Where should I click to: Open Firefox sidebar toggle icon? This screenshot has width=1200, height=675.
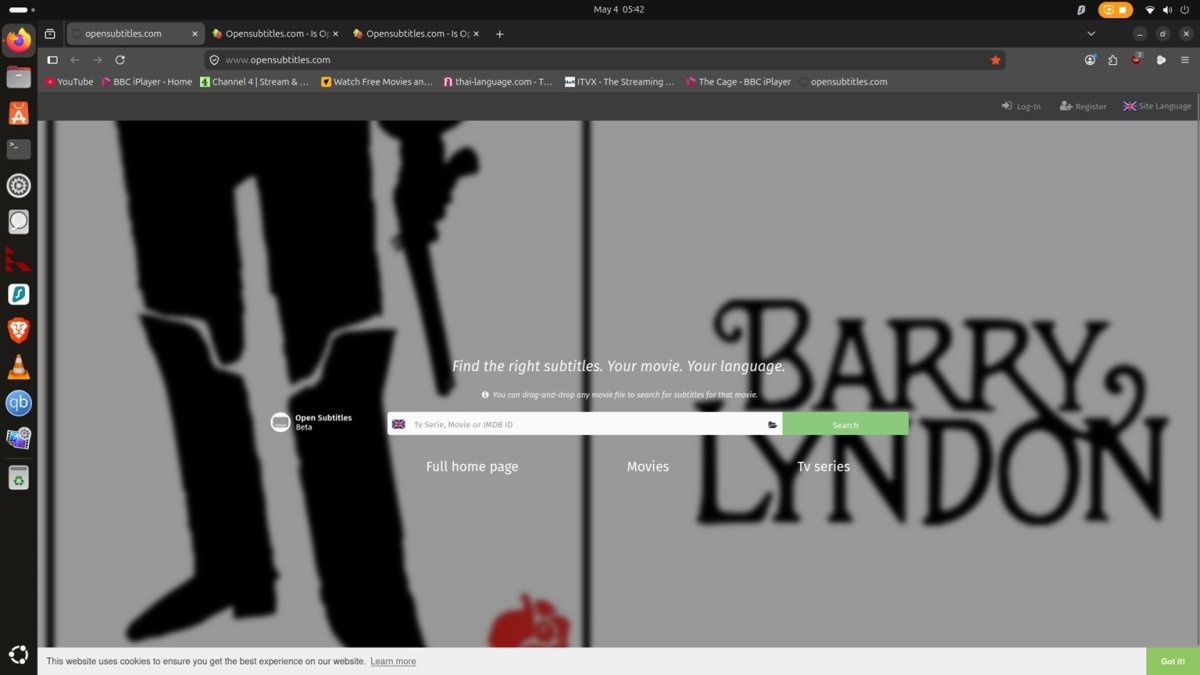[53, 60]
